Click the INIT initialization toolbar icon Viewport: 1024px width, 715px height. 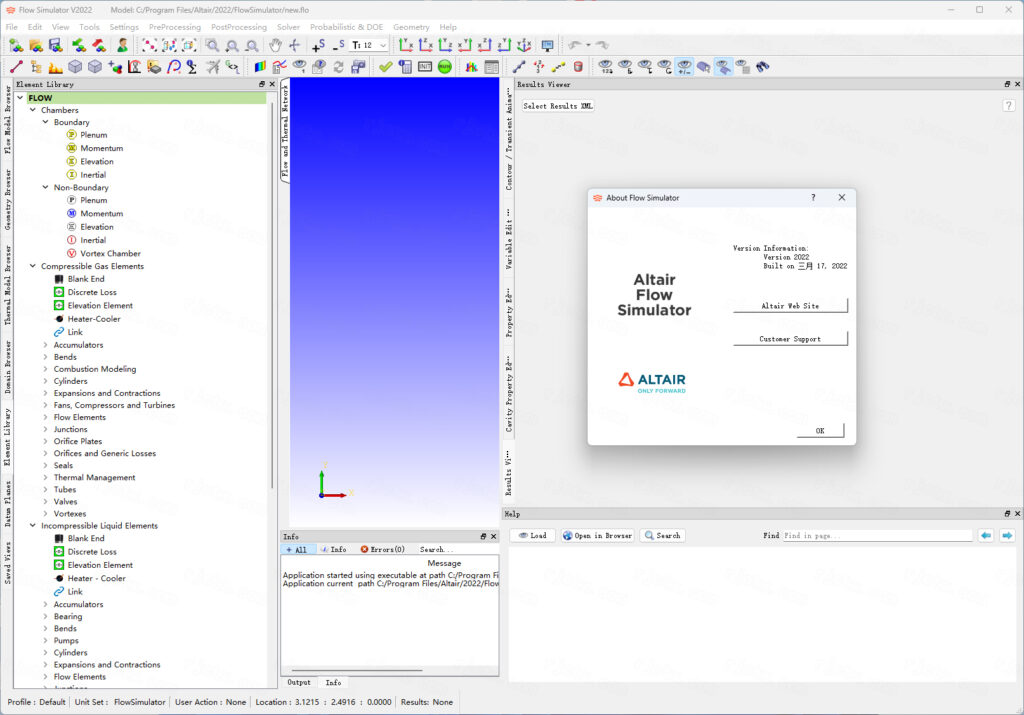point(425,67)
